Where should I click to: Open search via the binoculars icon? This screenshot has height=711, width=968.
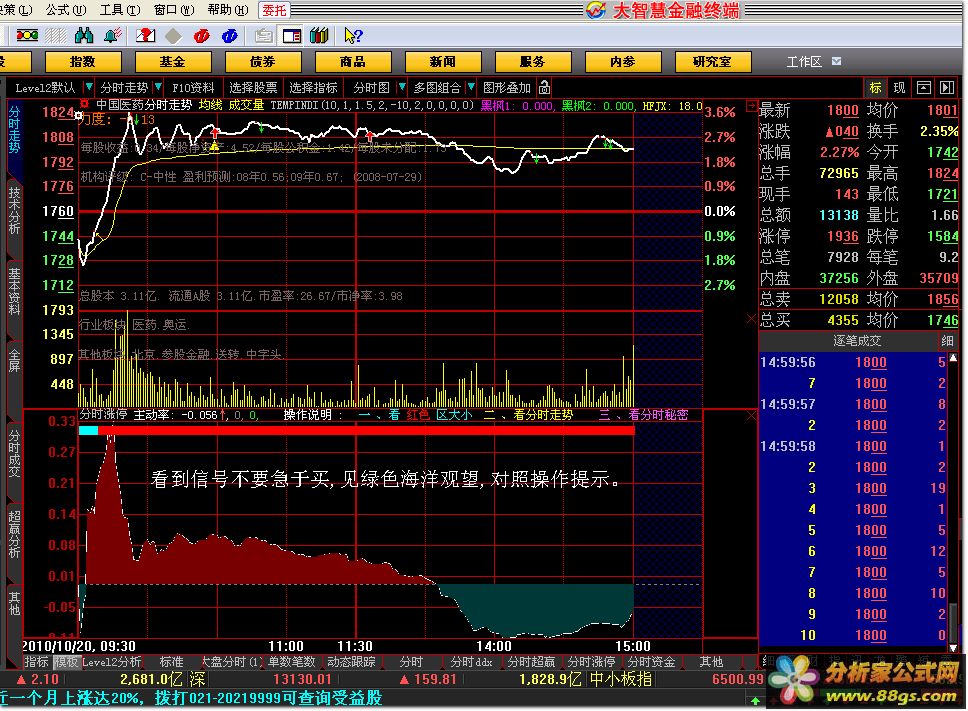(x=83, y=36)
